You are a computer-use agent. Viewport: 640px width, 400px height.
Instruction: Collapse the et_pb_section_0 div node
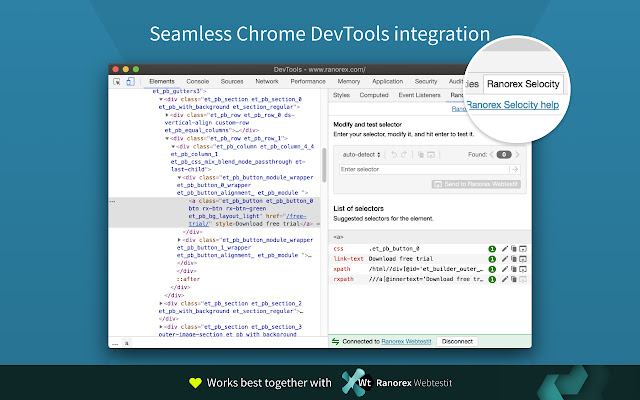[x=161, y=99]
